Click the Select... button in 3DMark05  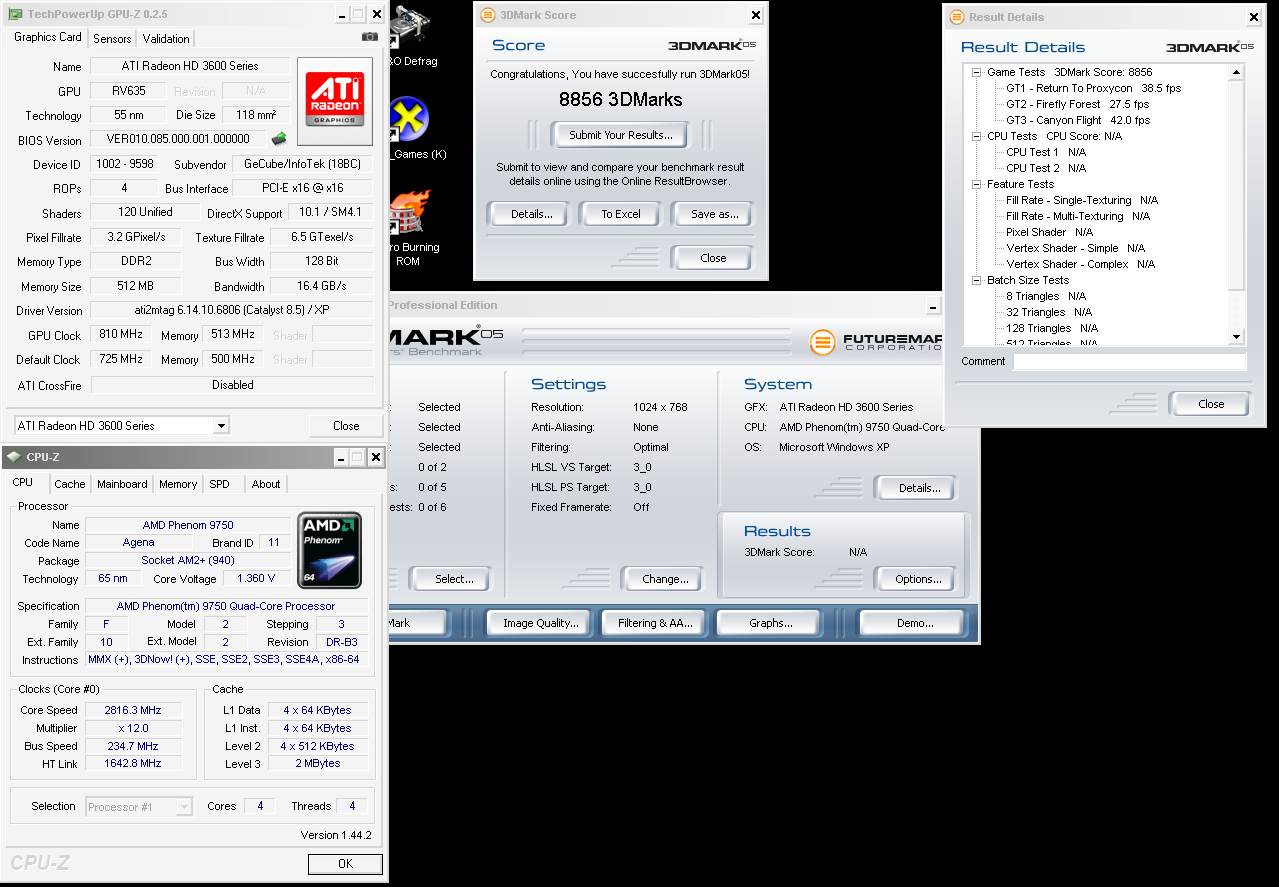[x=454, y=578]
